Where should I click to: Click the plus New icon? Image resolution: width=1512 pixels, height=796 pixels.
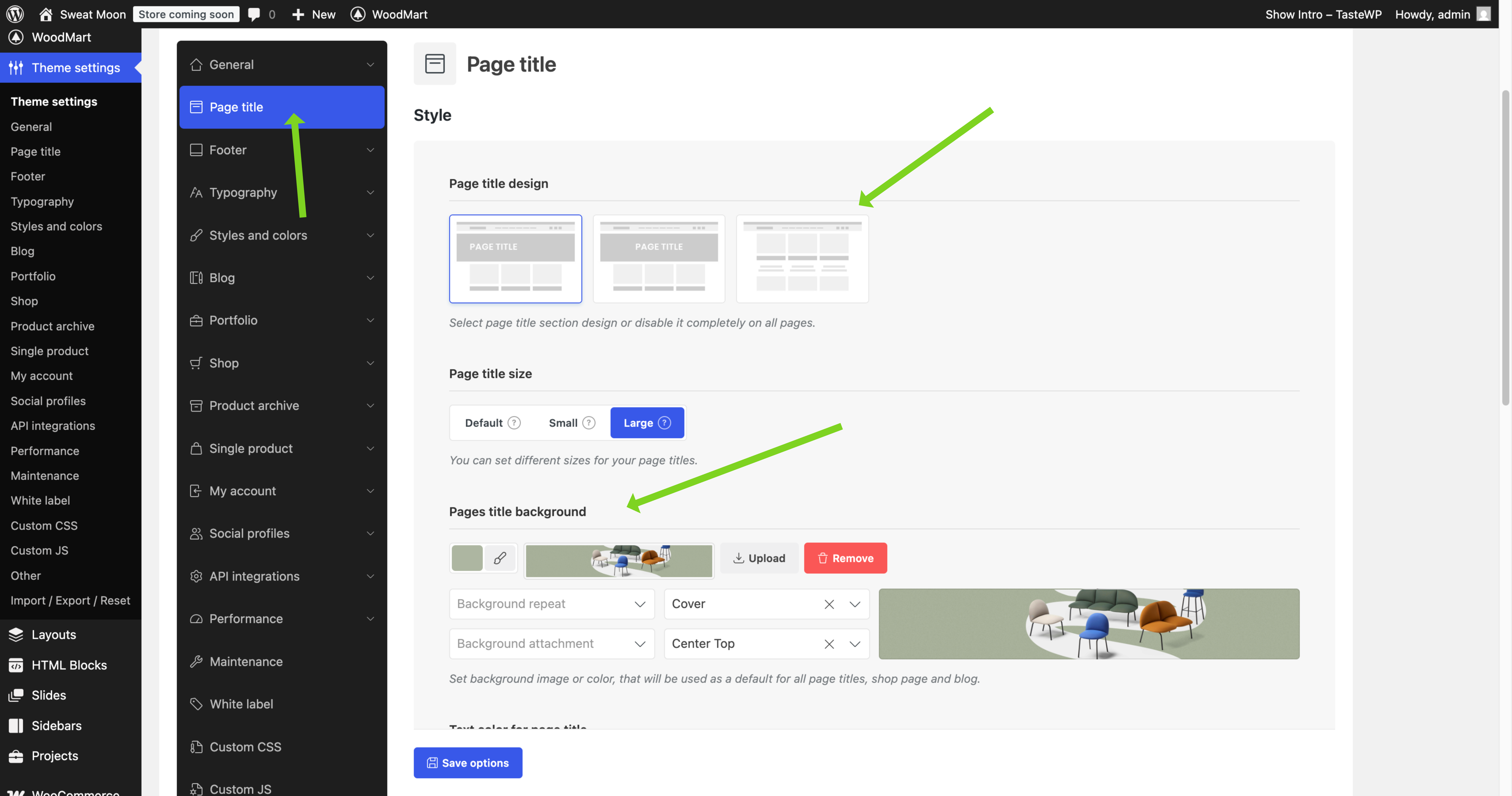pos(298,14)
